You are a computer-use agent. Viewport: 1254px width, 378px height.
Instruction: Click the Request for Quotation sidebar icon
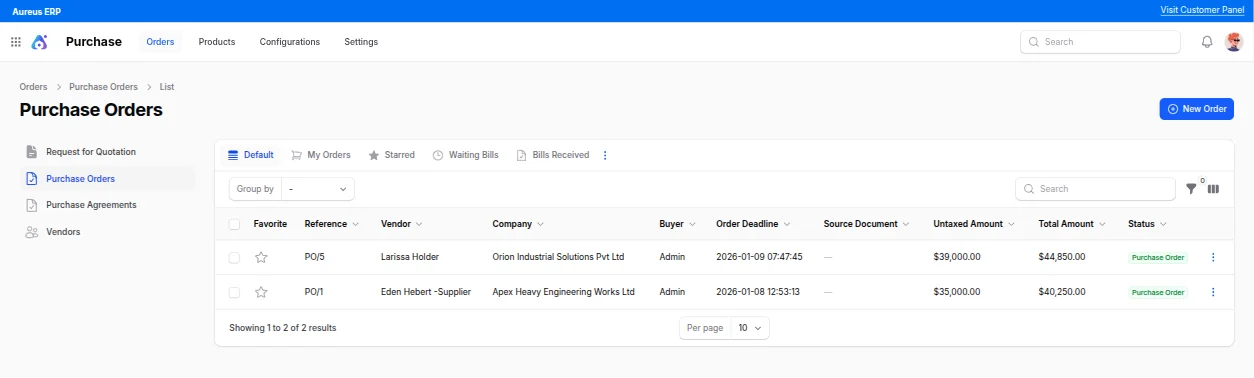(31, 152)
